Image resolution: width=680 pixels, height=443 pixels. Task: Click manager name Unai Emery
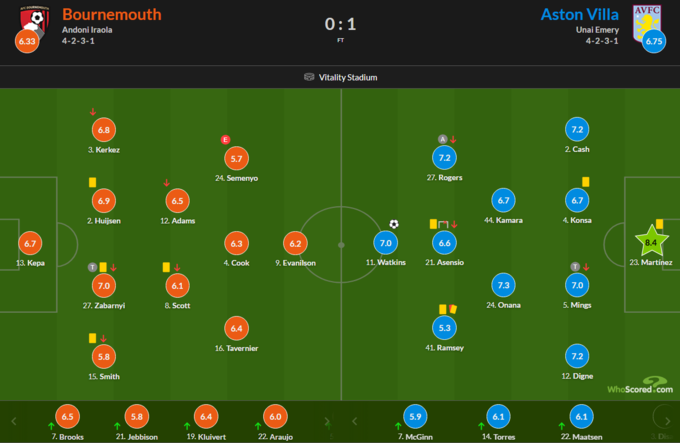click(x=598, y=32)
